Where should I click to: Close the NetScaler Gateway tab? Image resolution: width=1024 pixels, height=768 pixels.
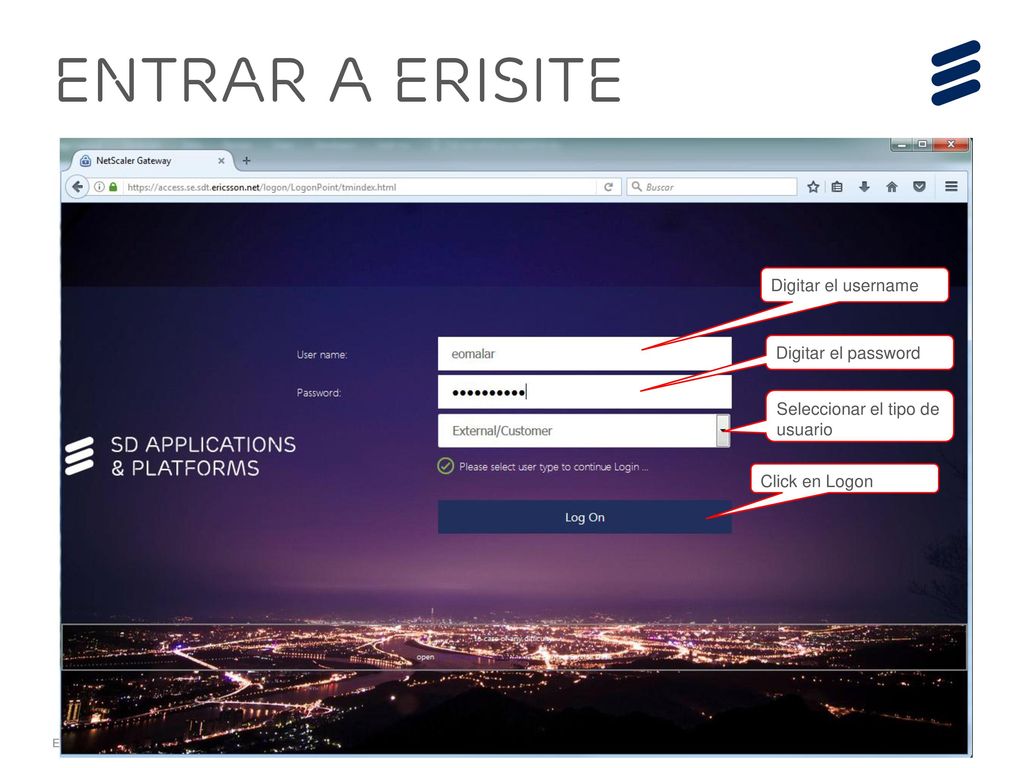click(x=221, y=161)
